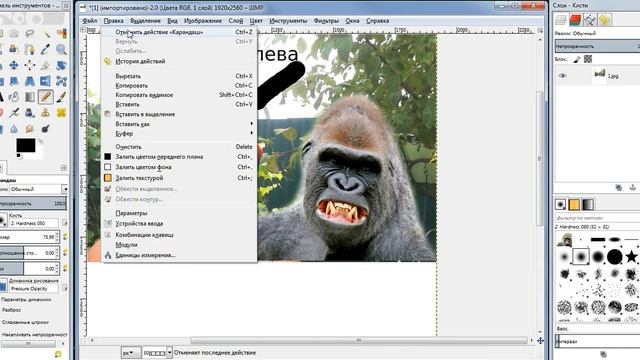The image size is (640, 360).
Task: Select the Fuzzy Select wand tool
Action: coord(46,34)
